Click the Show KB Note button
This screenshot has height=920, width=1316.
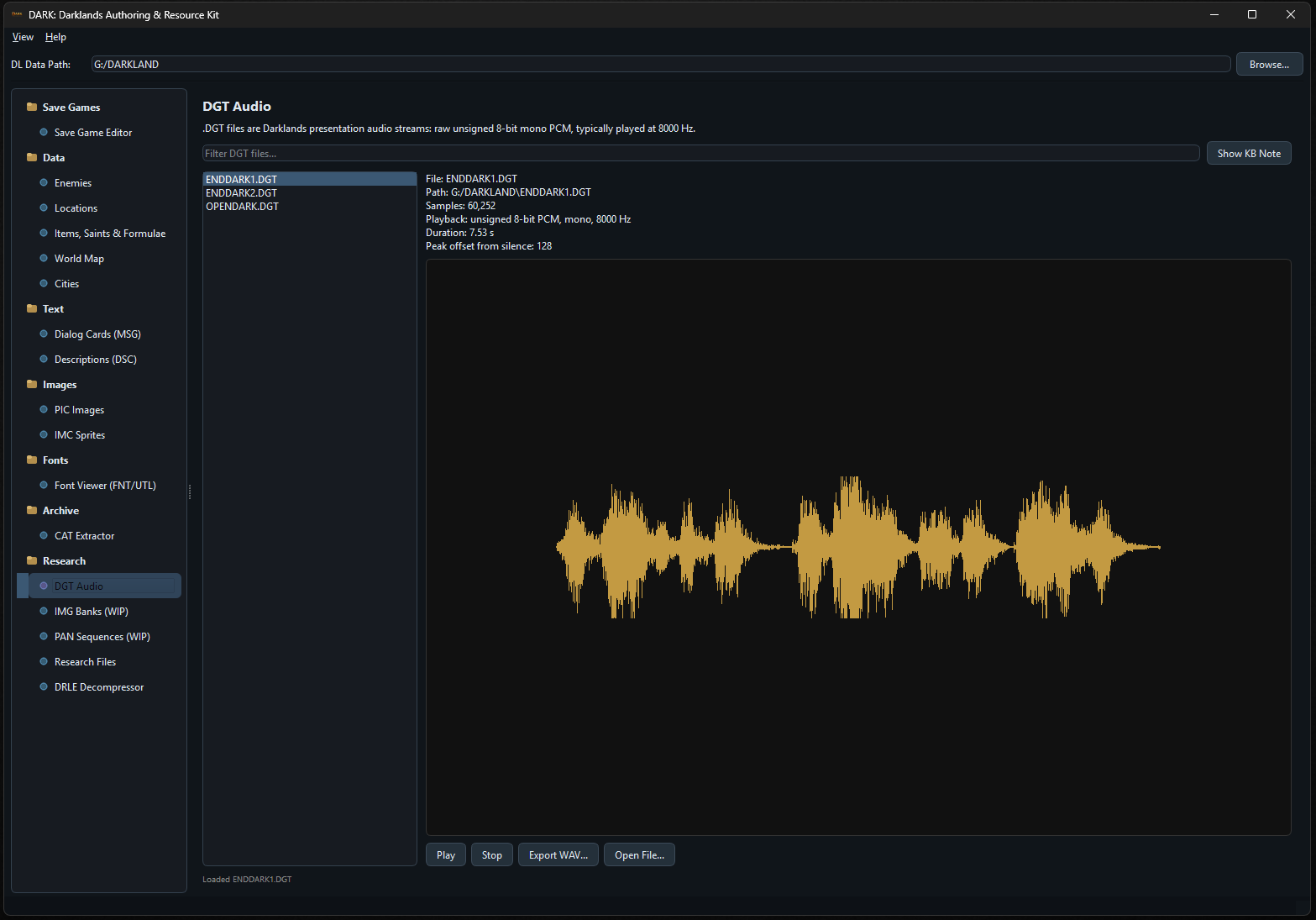click(x=1249, y=153)
